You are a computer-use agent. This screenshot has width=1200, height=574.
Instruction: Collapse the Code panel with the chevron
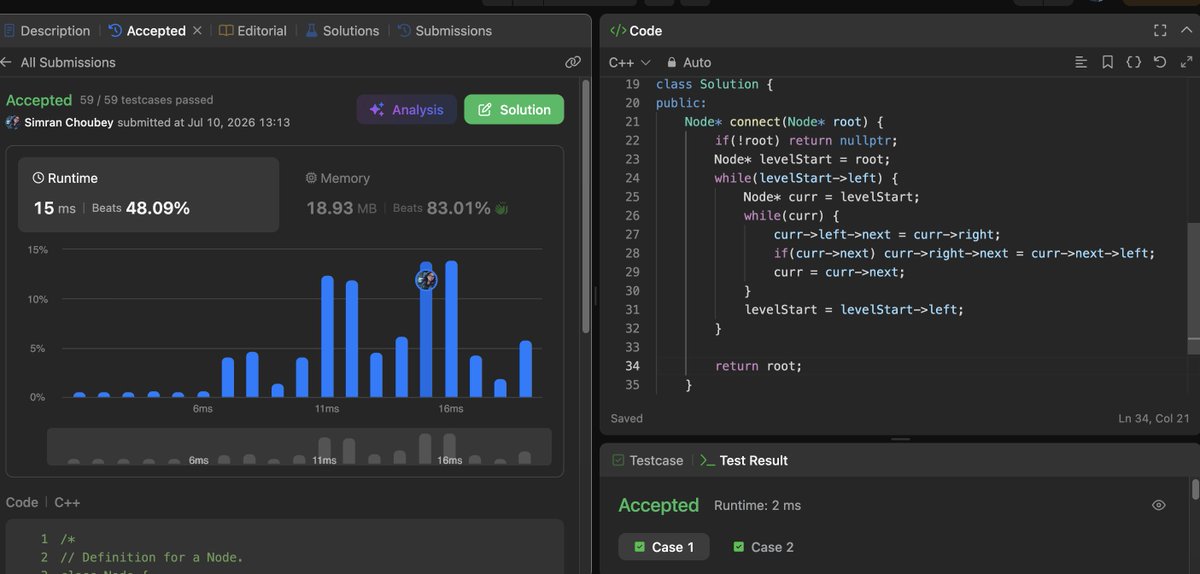coord(1185,31)
